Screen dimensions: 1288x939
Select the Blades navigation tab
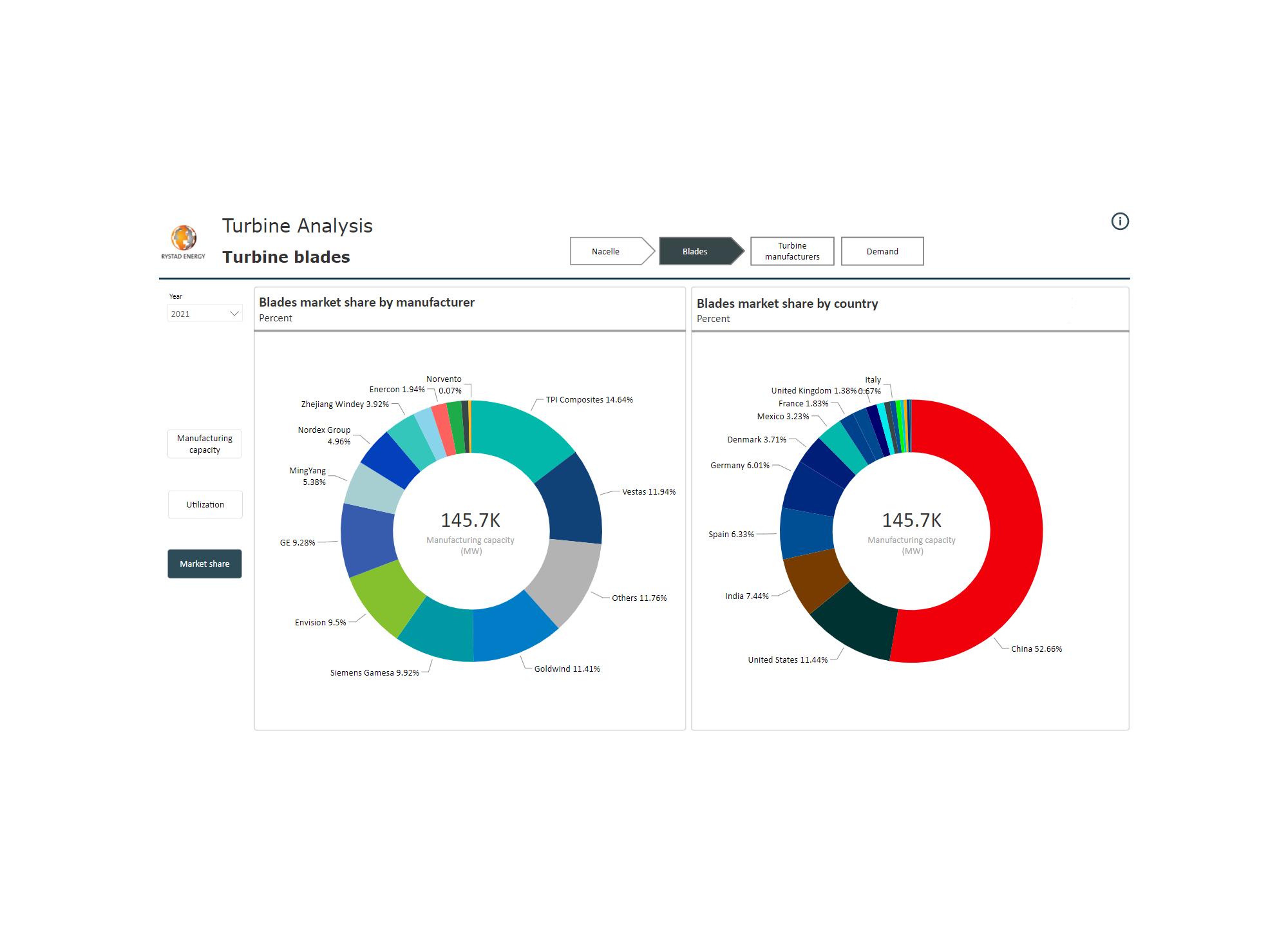coord(701,251)
